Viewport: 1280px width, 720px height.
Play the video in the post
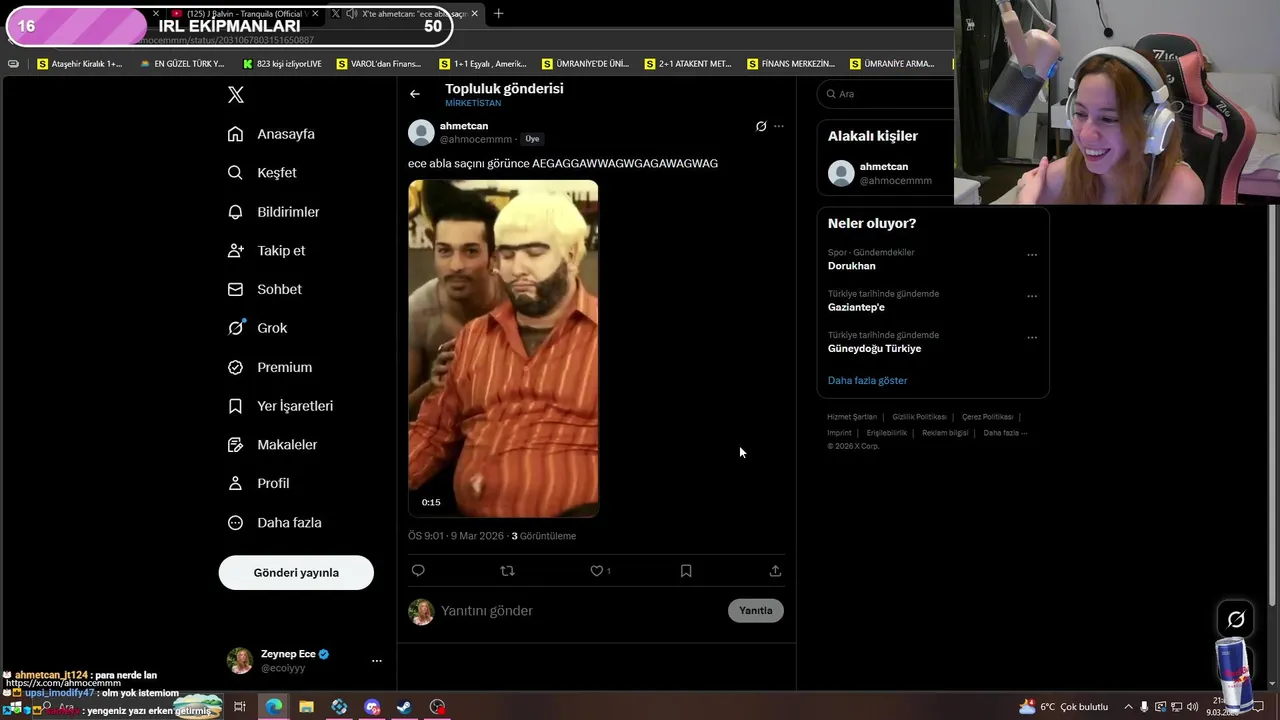503,349
